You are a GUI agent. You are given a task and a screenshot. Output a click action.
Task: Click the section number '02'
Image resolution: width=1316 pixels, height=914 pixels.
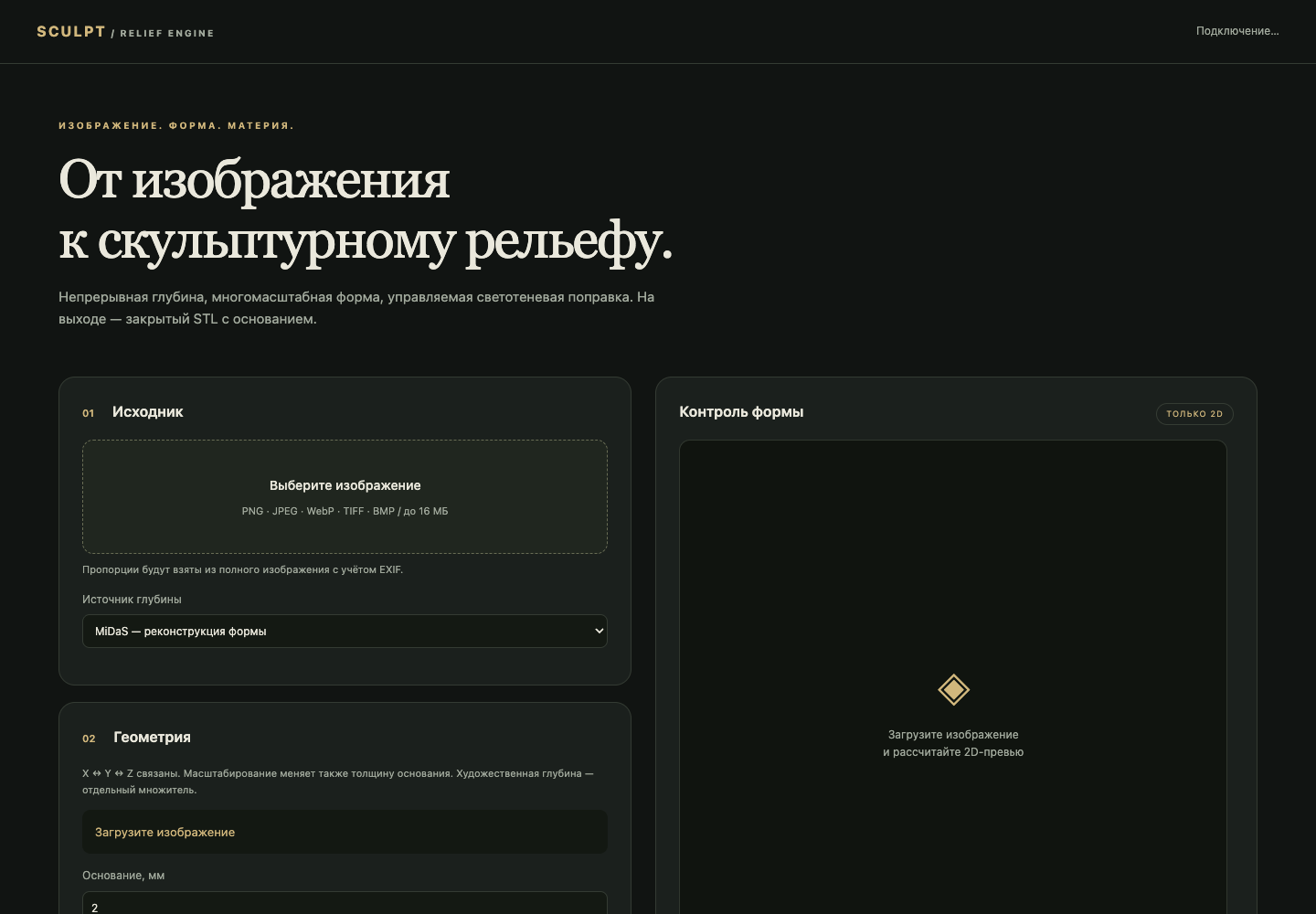point(89,739)
